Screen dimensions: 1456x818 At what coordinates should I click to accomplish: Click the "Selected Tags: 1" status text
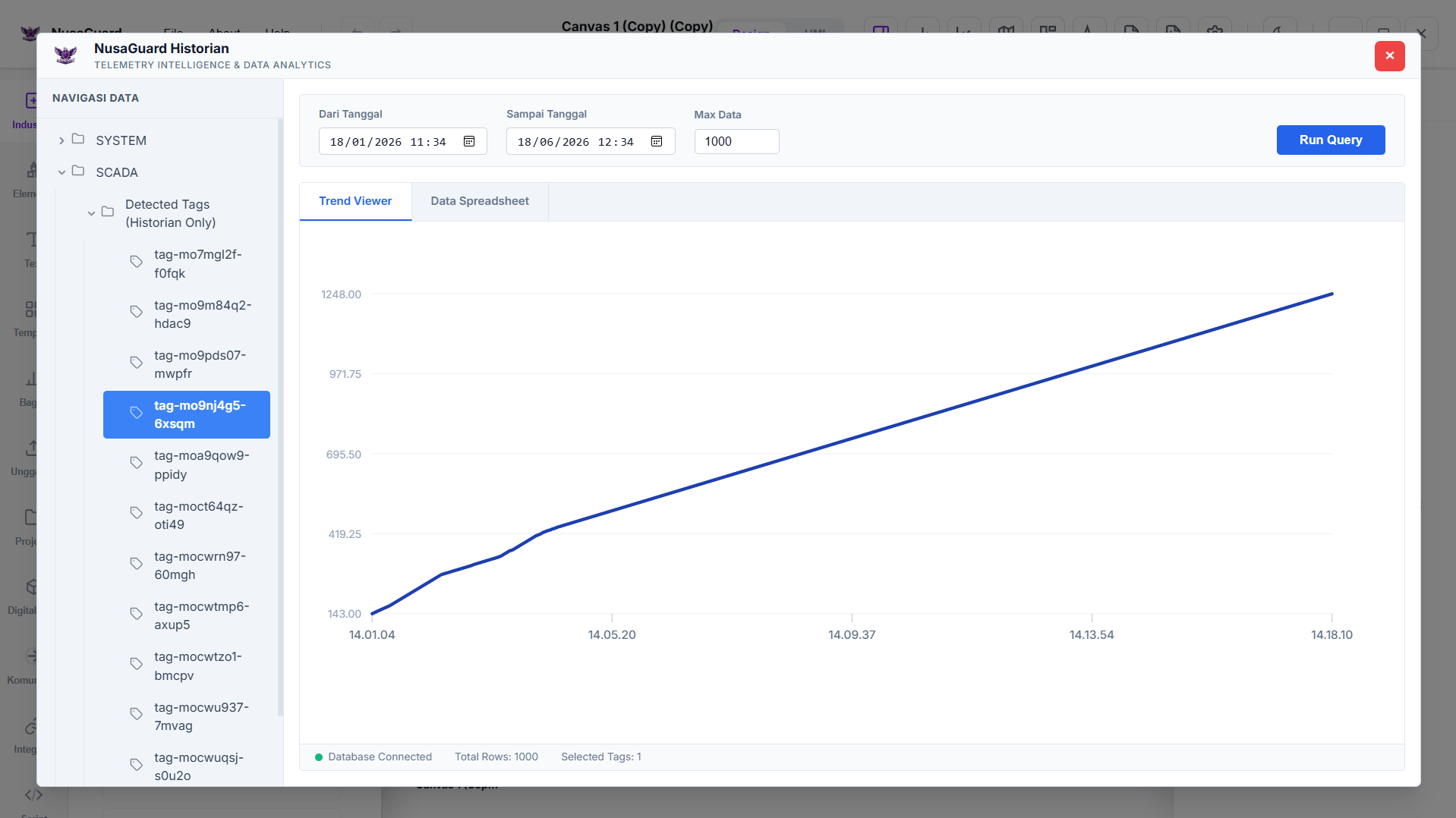click(x=601, y=757)
